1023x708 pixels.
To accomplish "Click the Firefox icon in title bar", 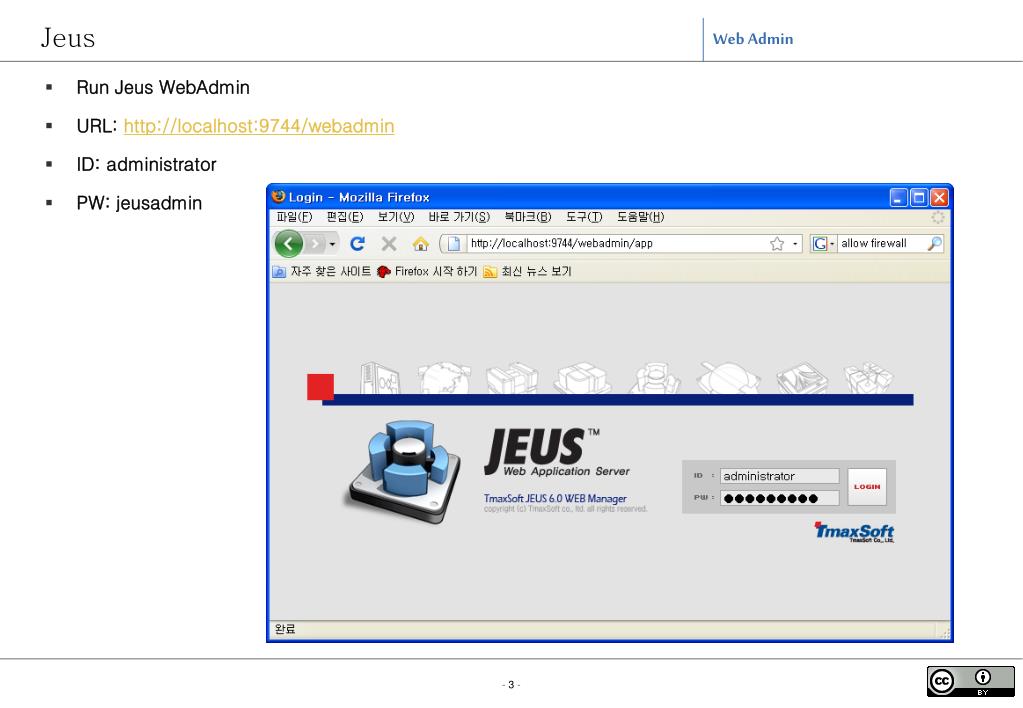I will [x=279, y=196].
